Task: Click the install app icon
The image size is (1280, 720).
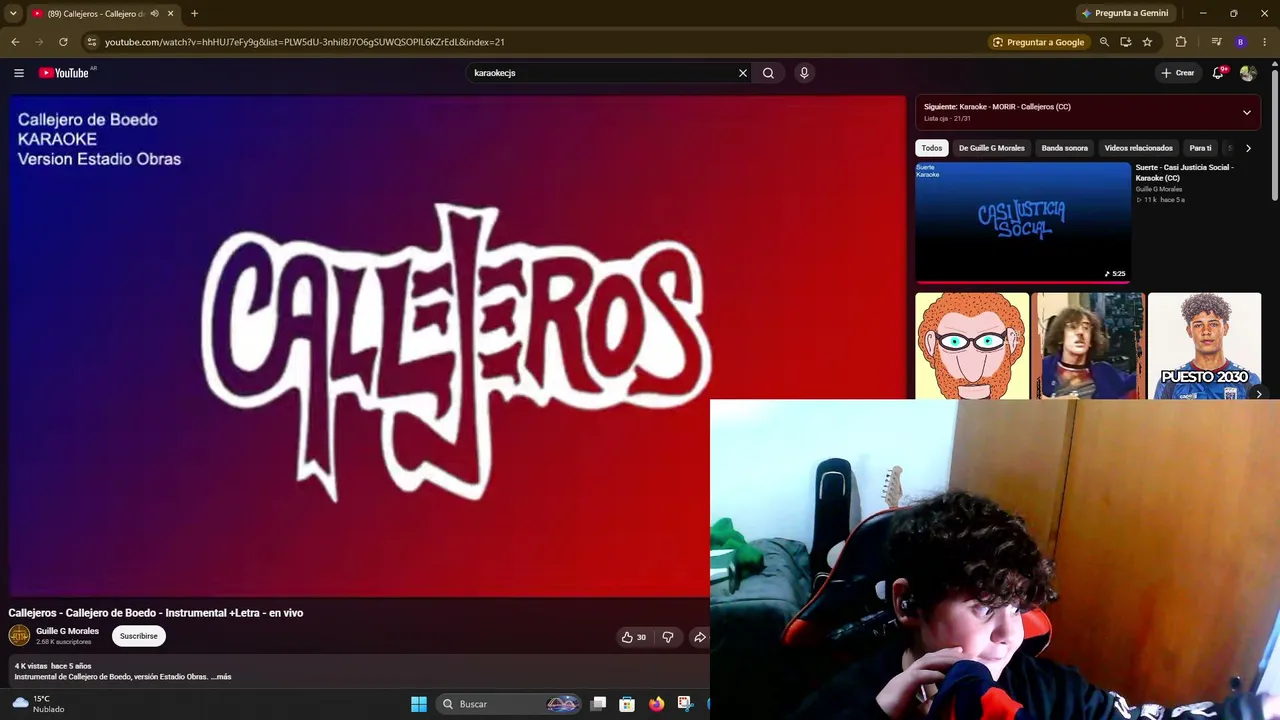Action: coord(1126,42)
